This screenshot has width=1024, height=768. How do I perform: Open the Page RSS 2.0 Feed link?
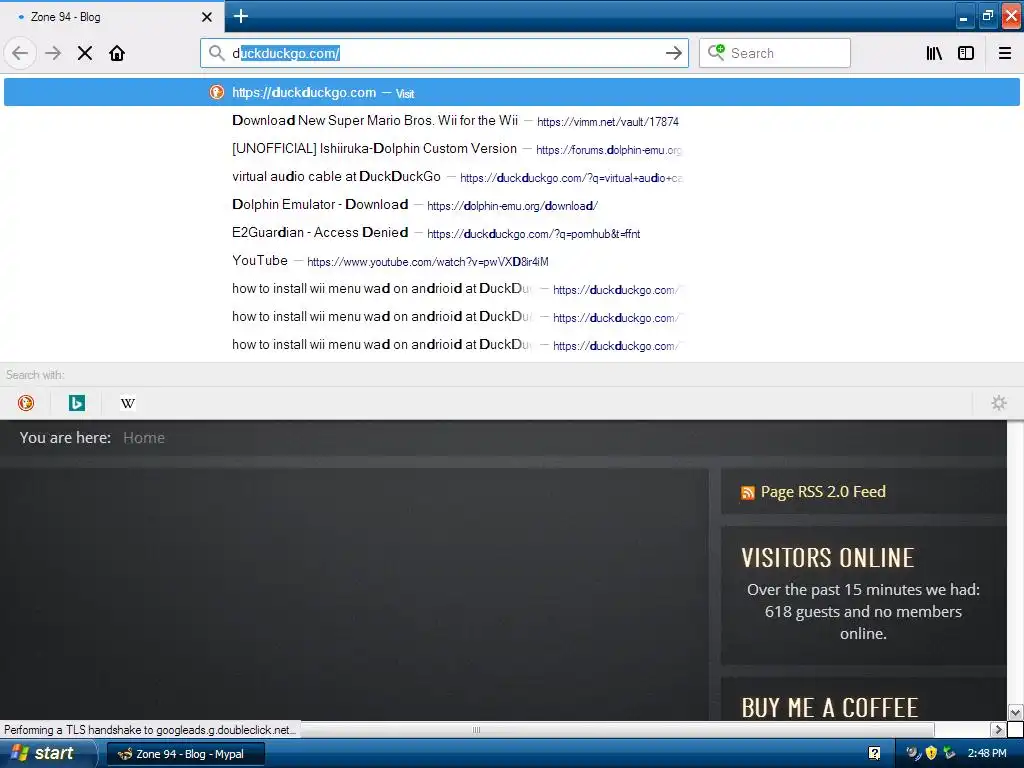[x=823, y=492]
